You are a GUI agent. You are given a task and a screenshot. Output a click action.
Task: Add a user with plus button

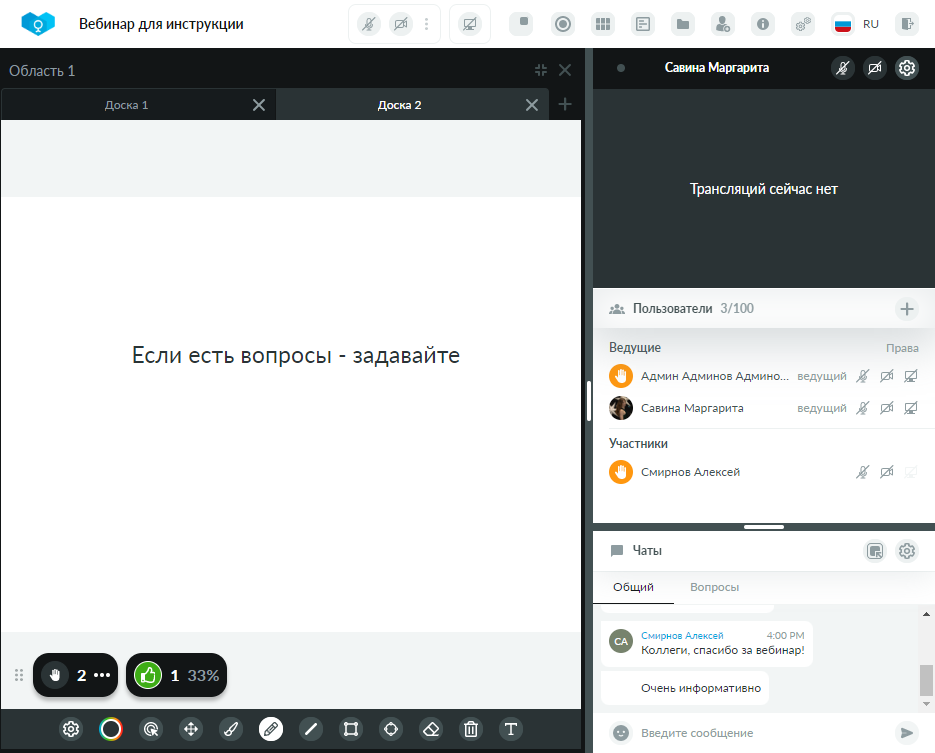907,309
